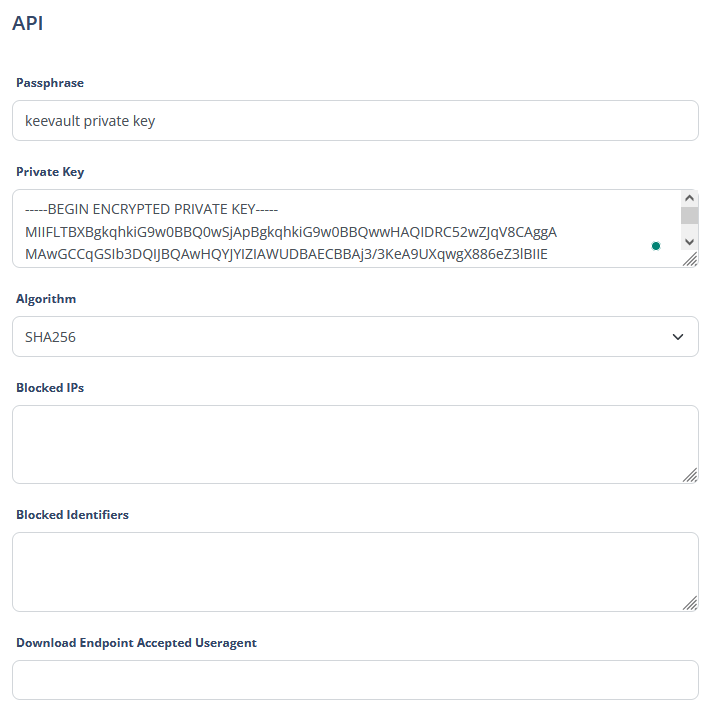Image resolution: width=714 pixels, height=717 pixels.
Task: Click the chevron arrow in Algorithm dropdown
Action: [678, 337]
